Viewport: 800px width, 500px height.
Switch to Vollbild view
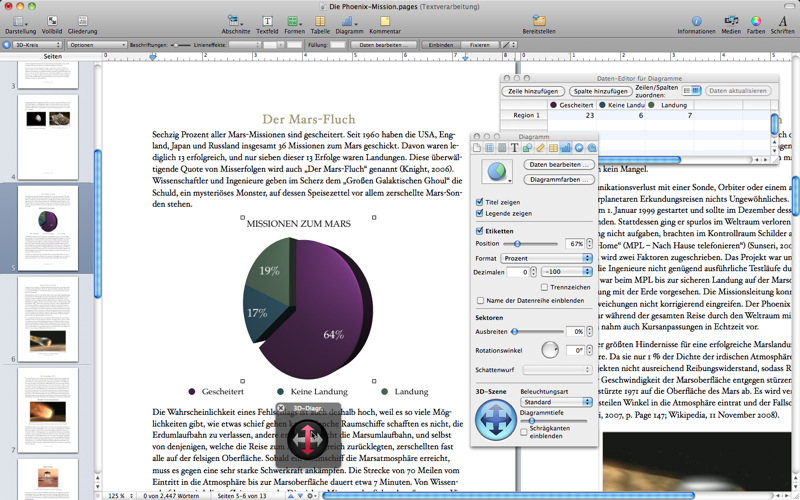click(52, 20)
